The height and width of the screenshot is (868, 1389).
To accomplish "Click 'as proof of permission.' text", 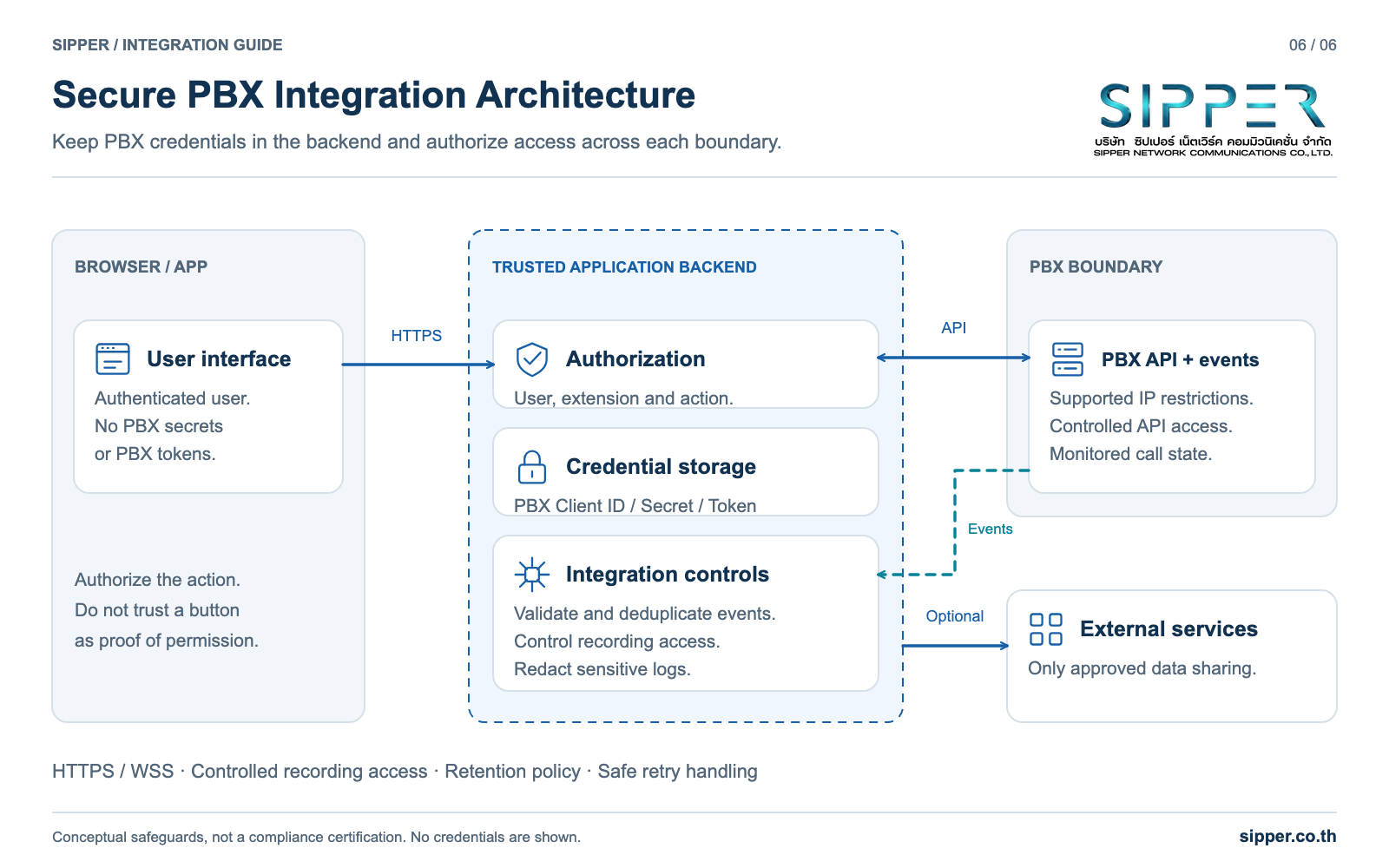I will tap(167, 641).
